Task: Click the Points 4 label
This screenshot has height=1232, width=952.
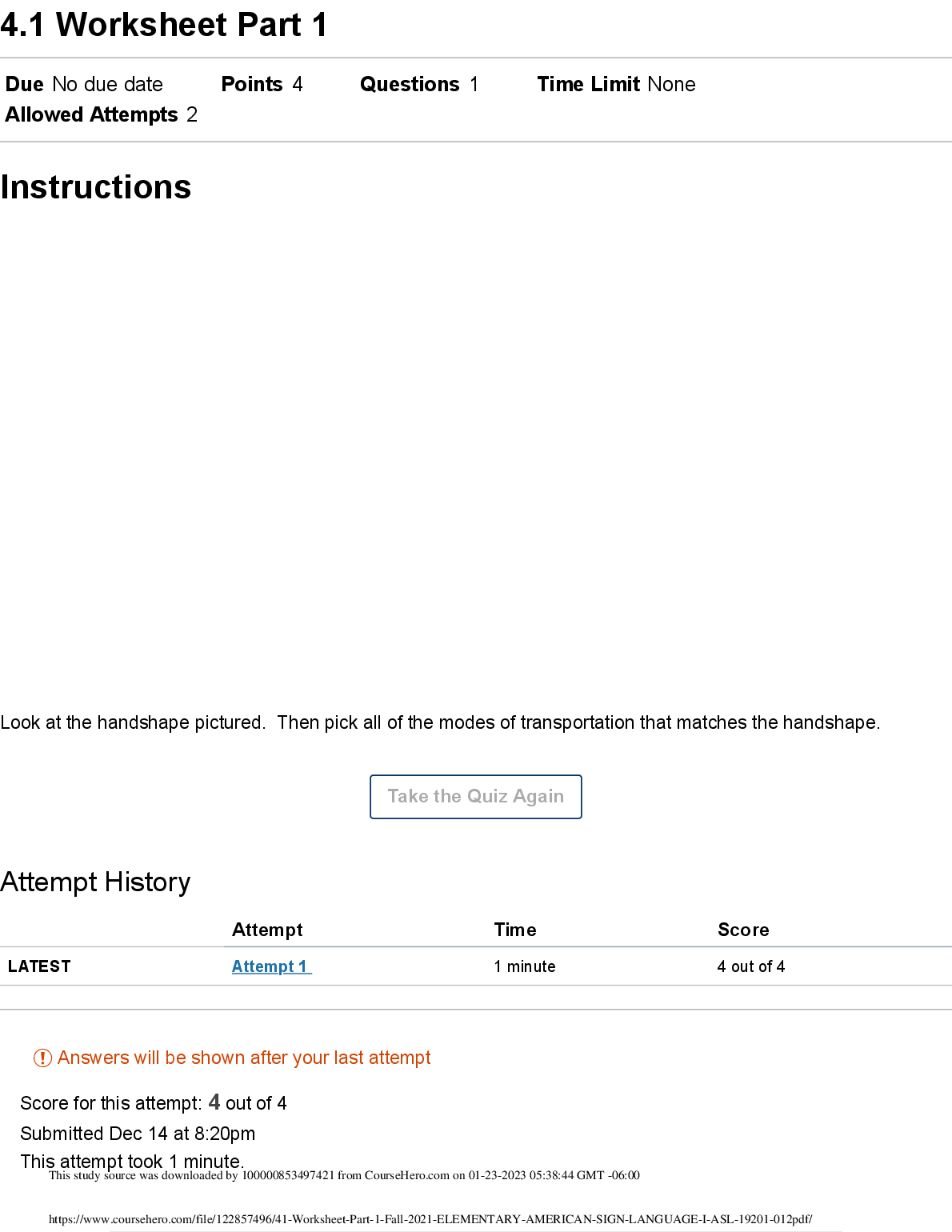Action: tap(262, 85)
